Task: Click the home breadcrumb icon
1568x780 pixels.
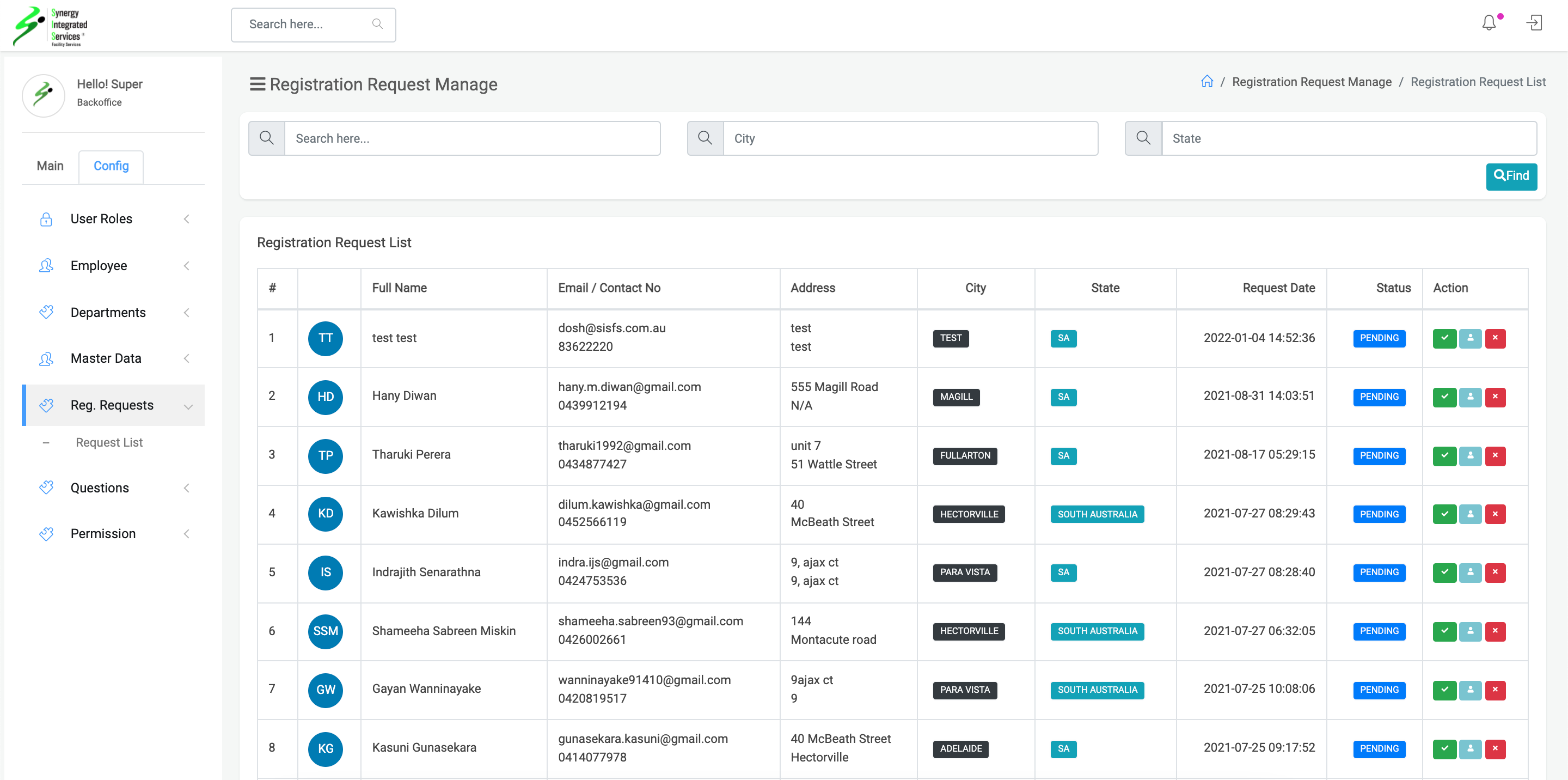Action: 1207,82
